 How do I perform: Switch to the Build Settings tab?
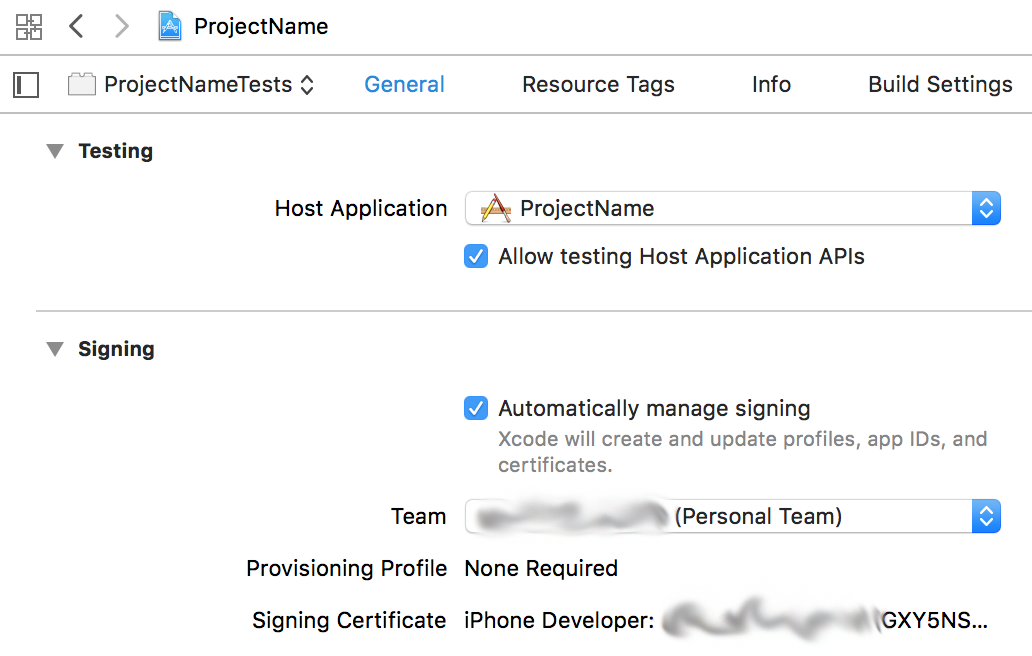(941, 84)
